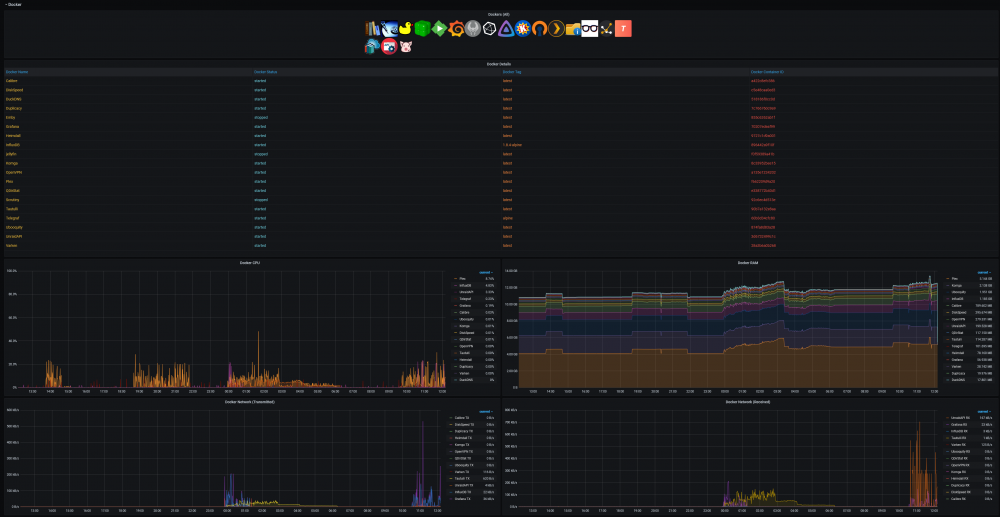Click stopped status in Emby row
The width and height of the screenshot is (1000, 517).
(x=261, y=117)
